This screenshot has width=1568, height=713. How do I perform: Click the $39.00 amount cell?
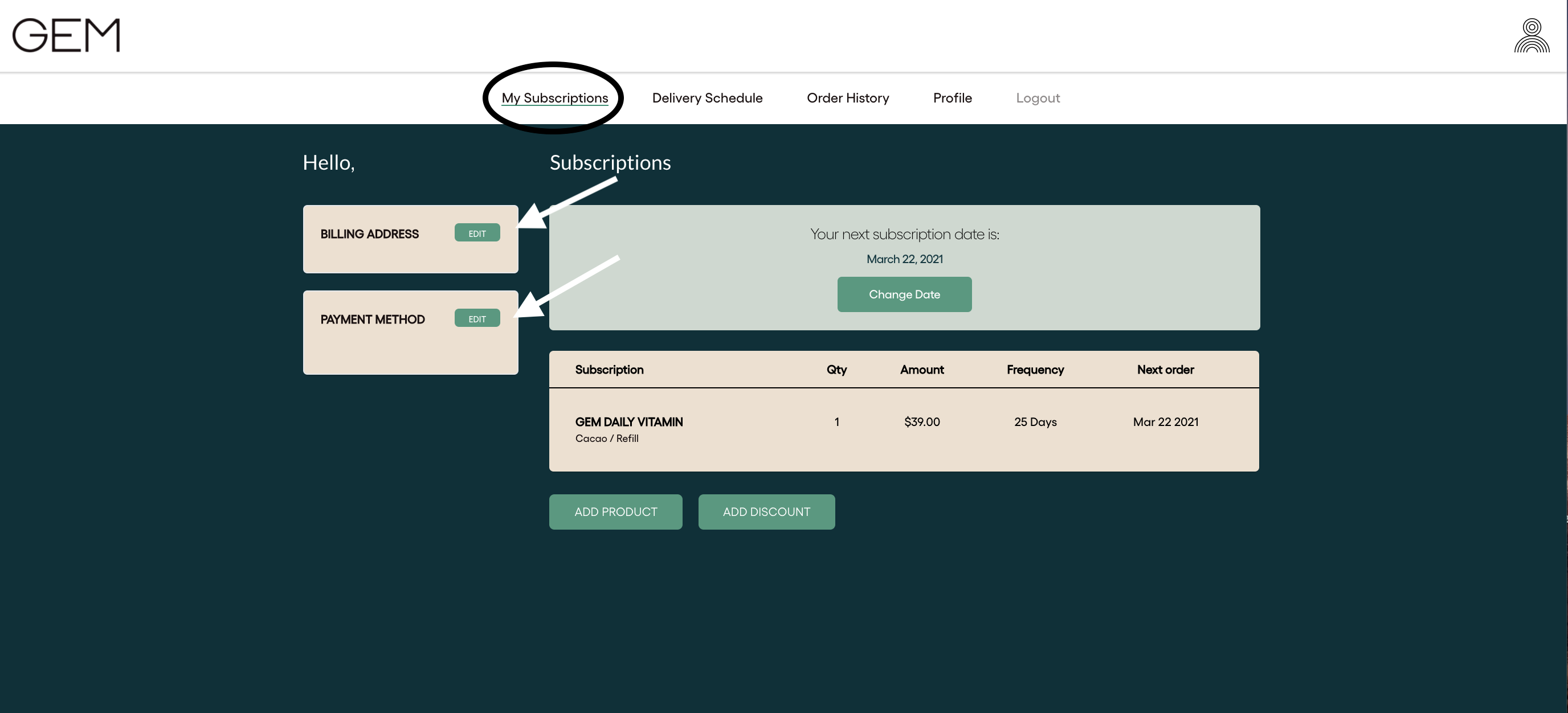pyautogui.click(x=921, y=421)
